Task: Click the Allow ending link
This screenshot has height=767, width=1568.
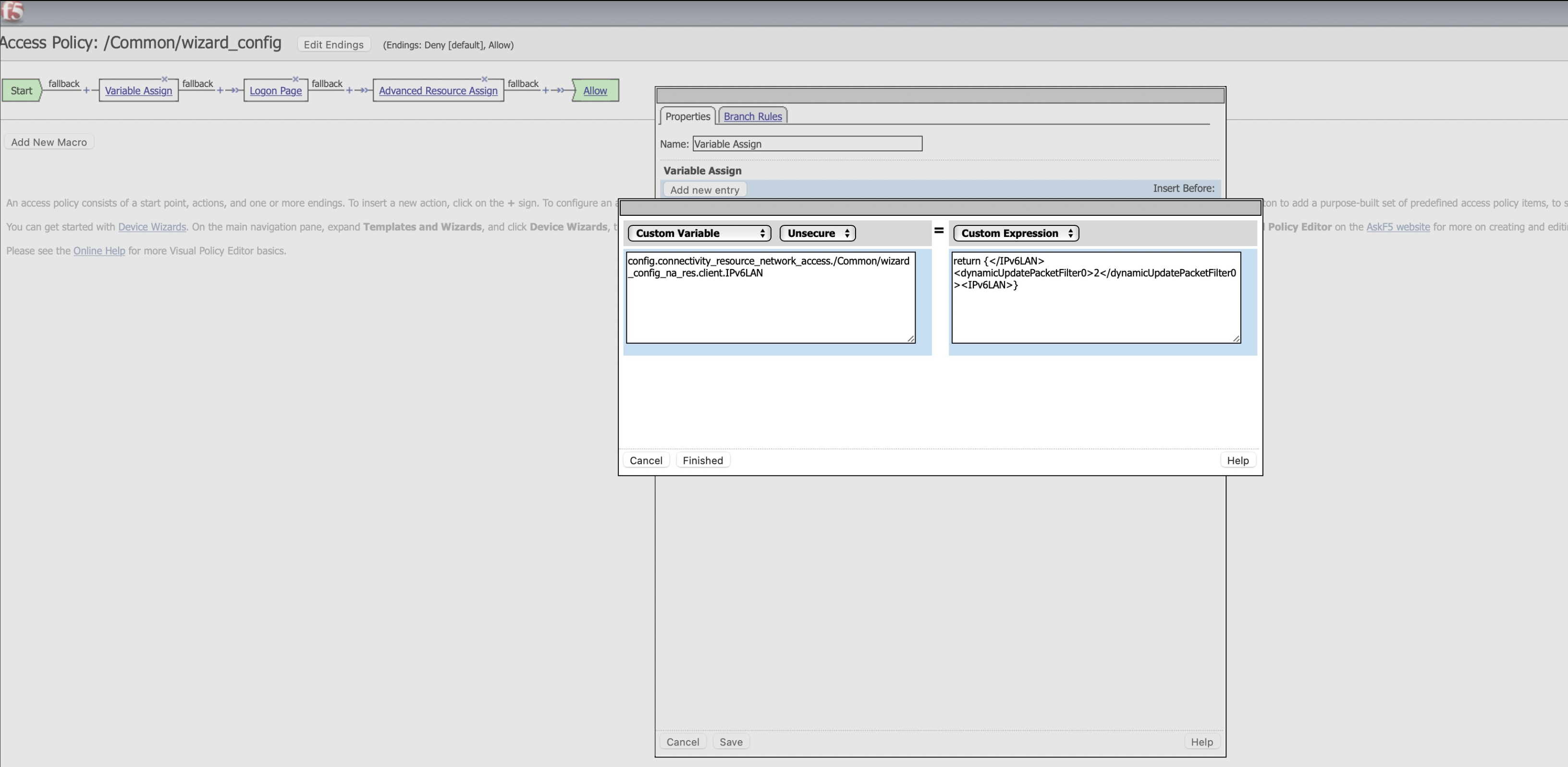Action: (595, 91)
